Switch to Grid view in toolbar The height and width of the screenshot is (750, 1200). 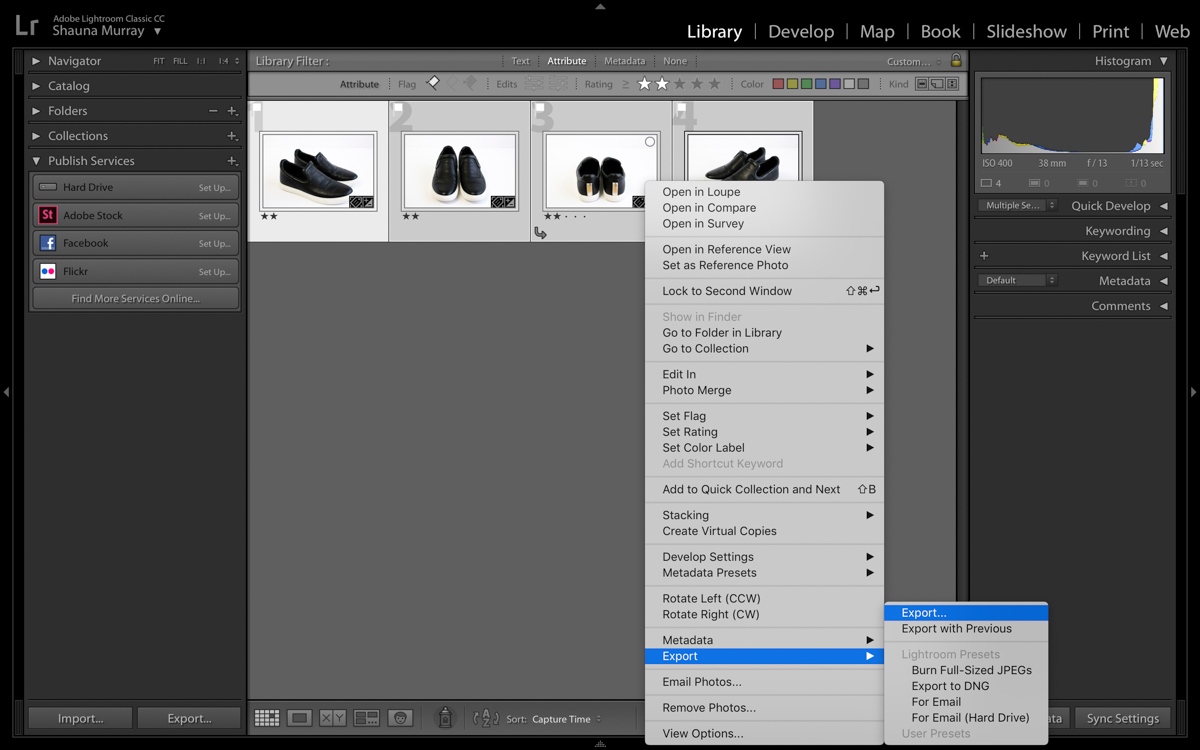266,718
